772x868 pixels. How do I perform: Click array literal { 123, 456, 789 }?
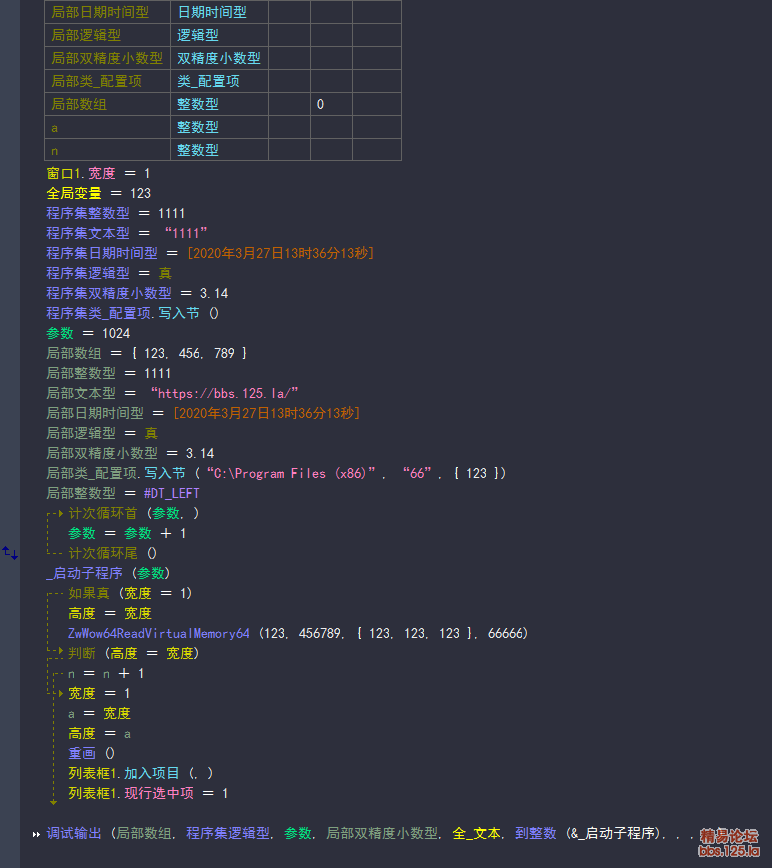tap(189, 353)
